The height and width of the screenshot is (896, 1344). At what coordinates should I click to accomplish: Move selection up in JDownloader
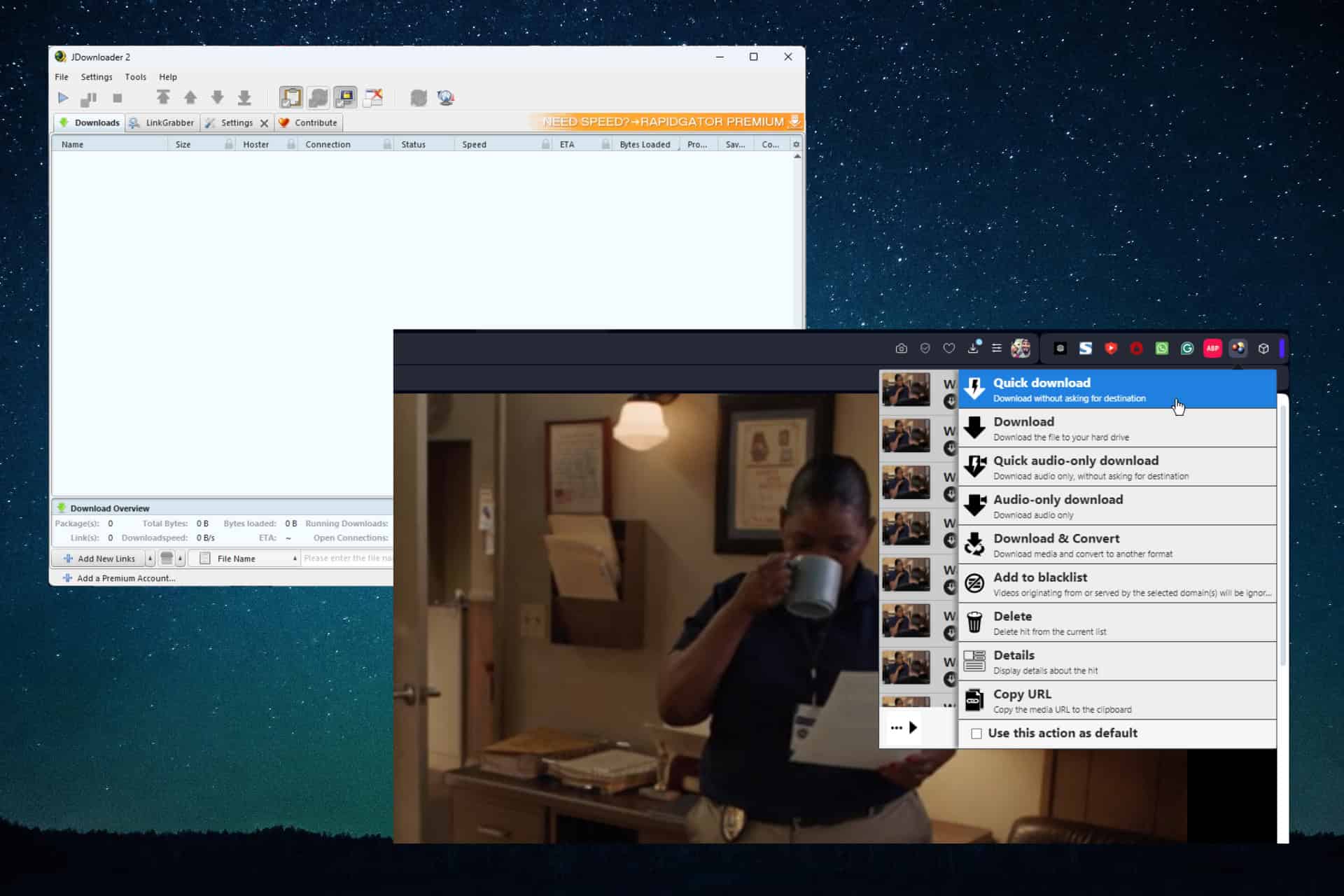(x=190, y=97)
